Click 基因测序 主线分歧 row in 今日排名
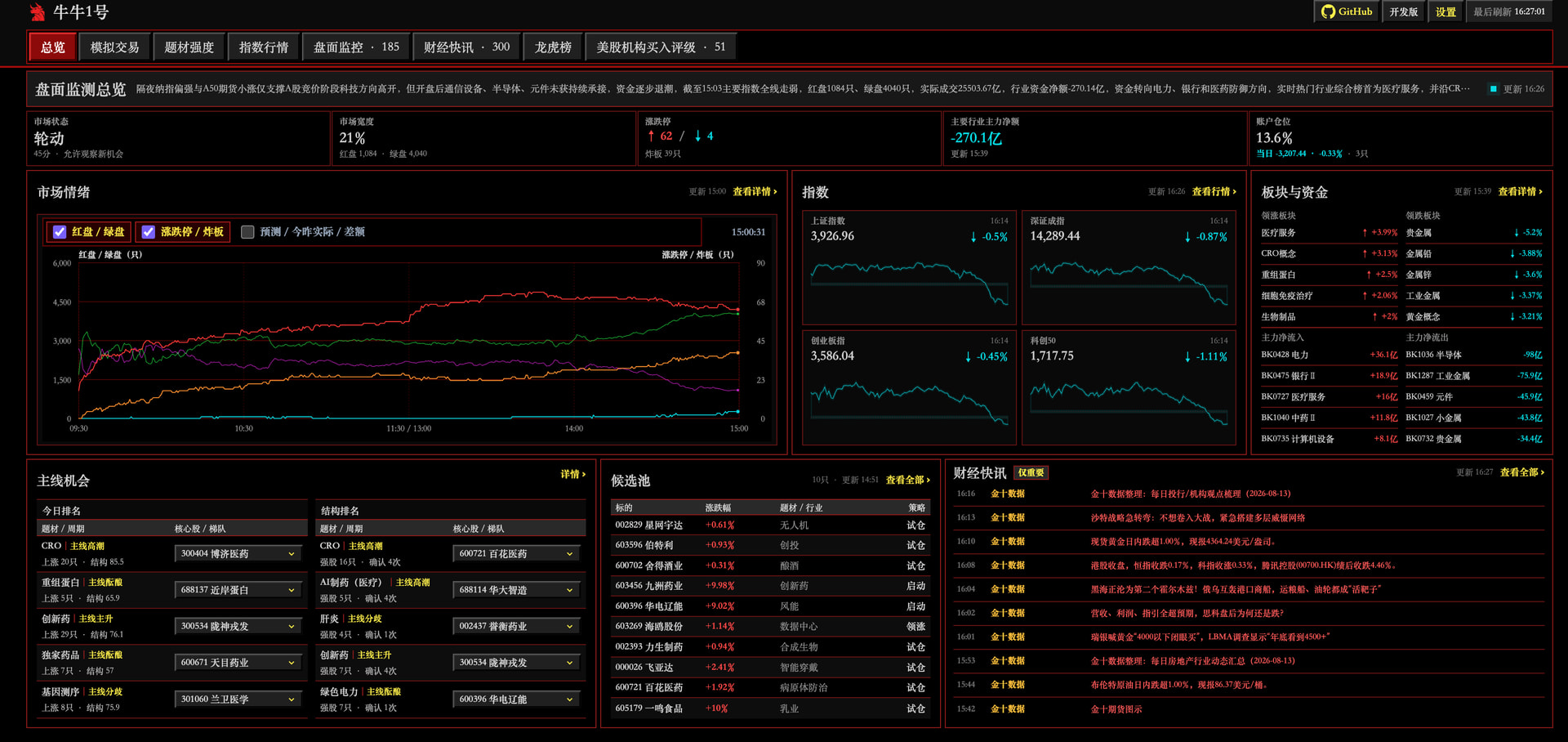 coord(172,700)
